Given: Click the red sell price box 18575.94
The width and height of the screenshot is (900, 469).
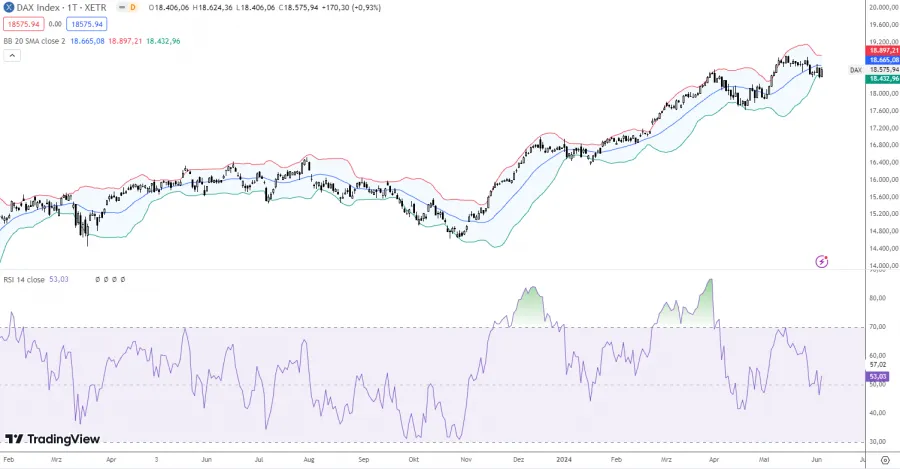Looking at the screenshot, I should 22,23.
